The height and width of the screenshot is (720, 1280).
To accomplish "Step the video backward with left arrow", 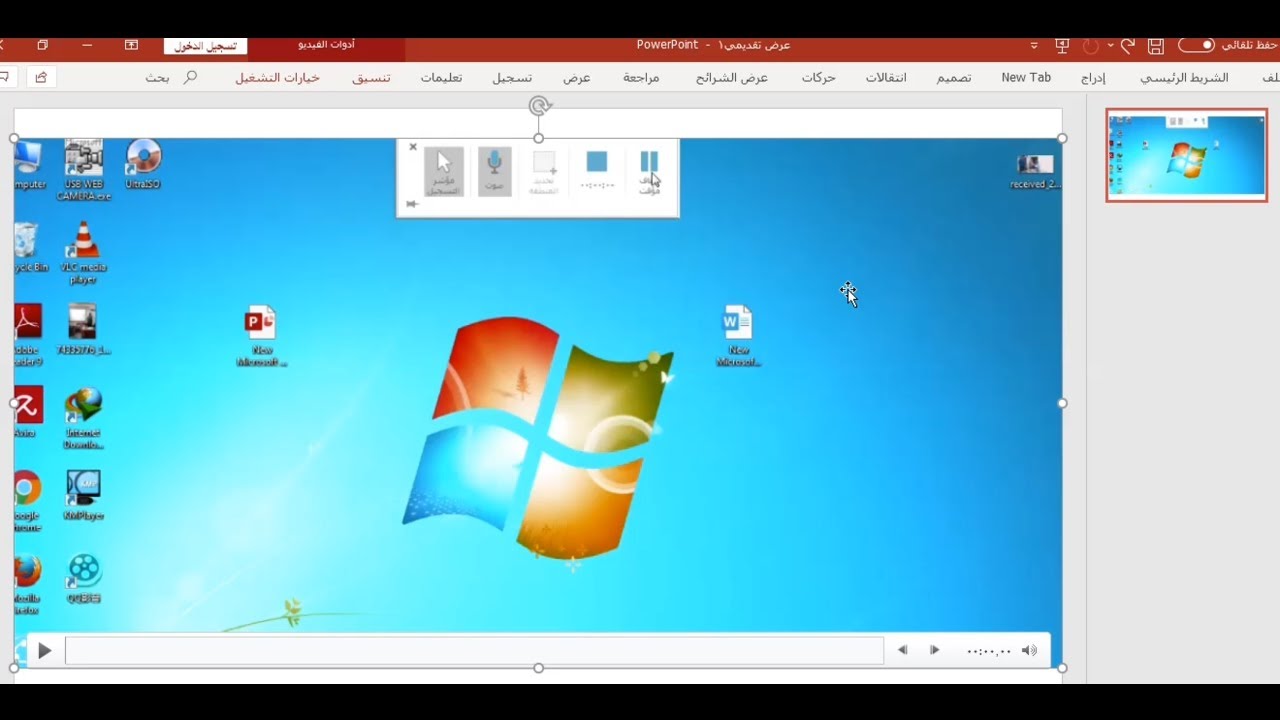I will pyautogui.click(x=903, y=650).
